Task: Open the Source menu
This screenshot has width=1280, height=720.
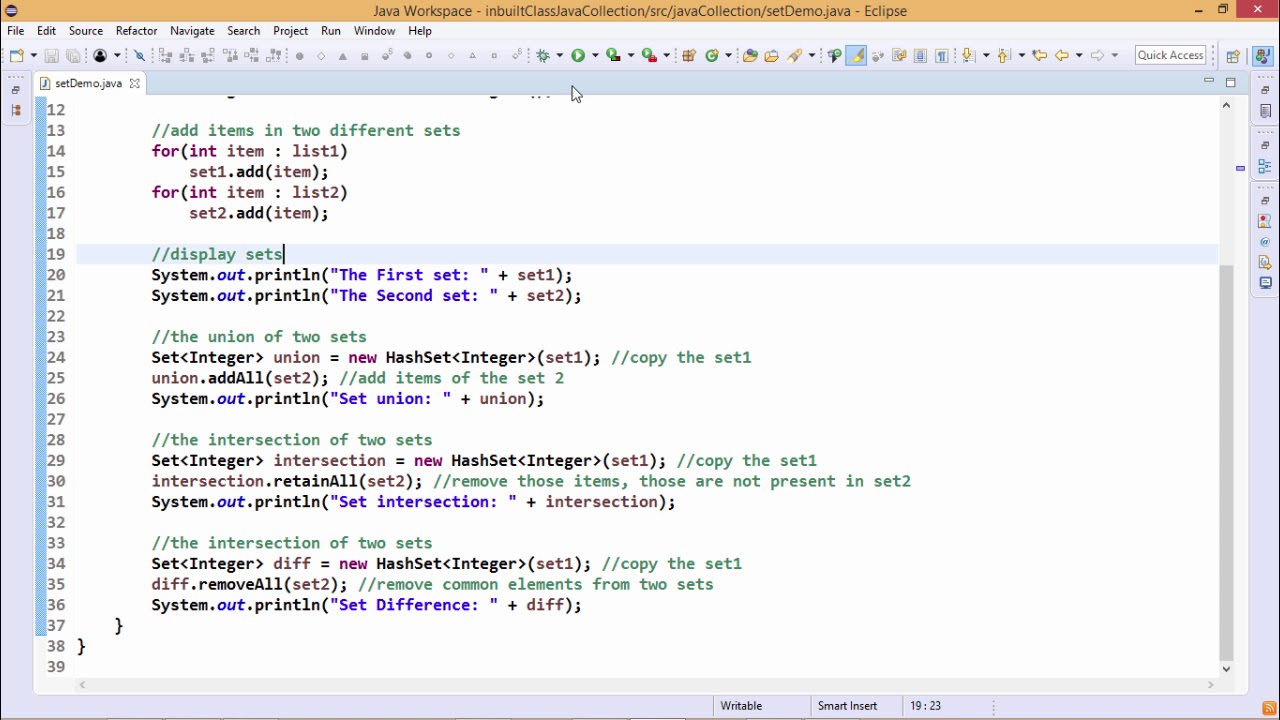Action: click(x=86, y=31)
